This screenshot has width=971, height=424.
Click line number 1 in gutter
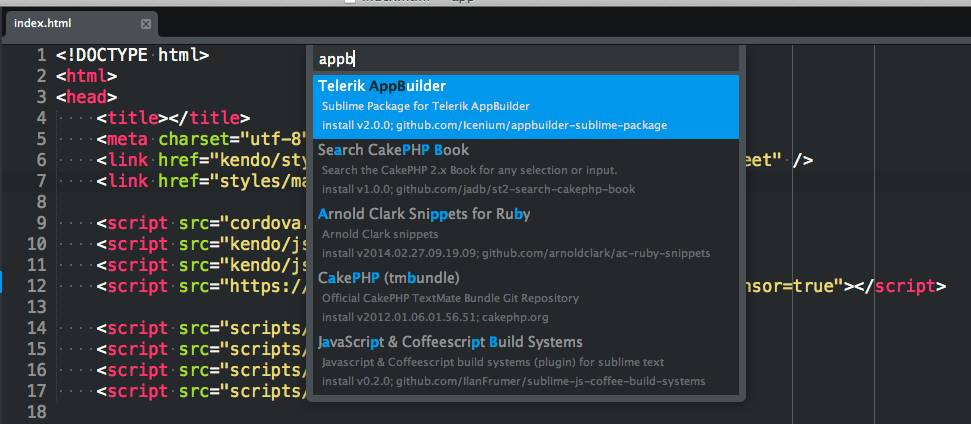coord(41,56)
